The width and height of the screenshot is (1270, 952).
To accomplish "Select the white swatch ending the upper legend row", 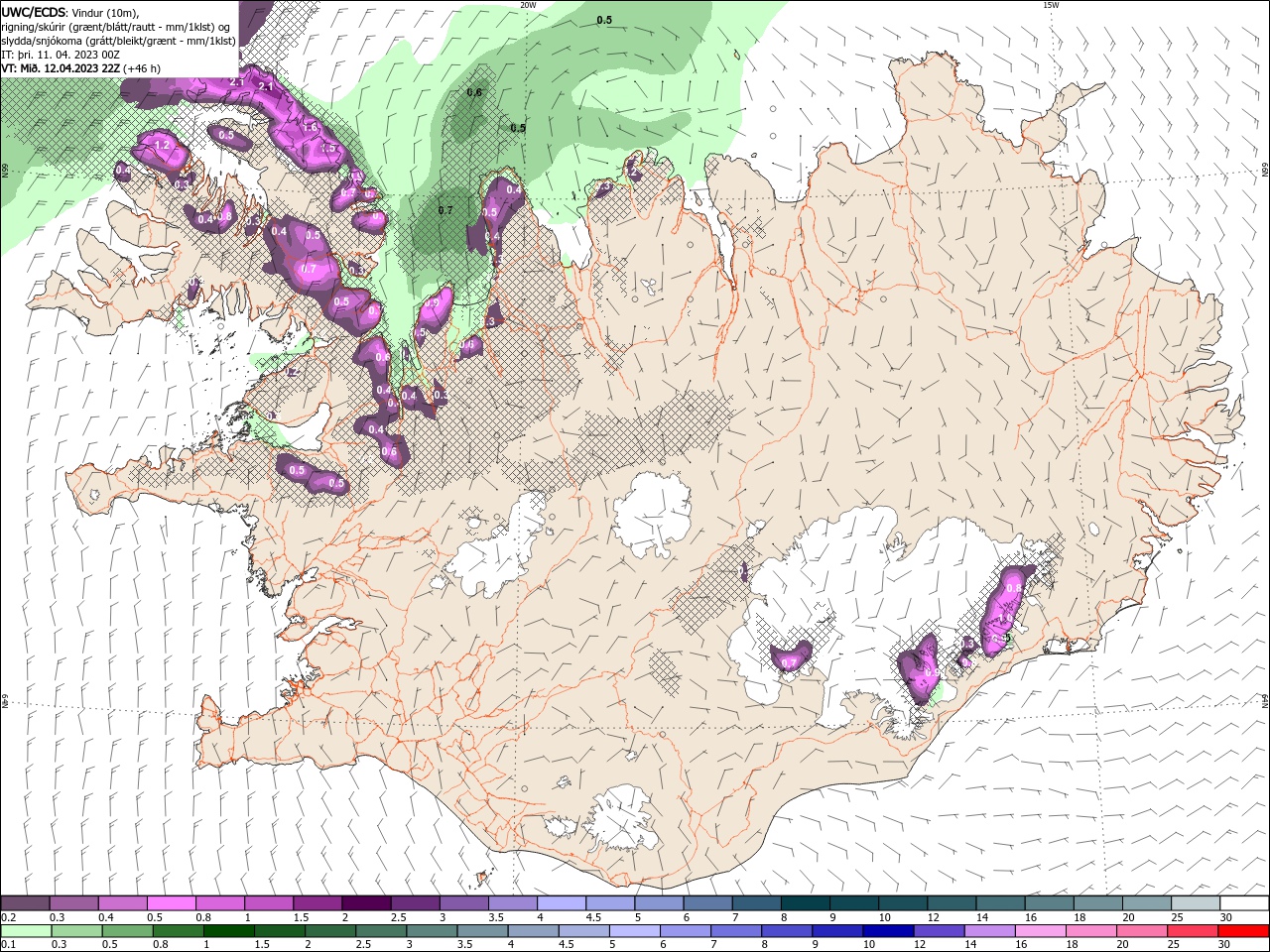I will pos(1244,902).
